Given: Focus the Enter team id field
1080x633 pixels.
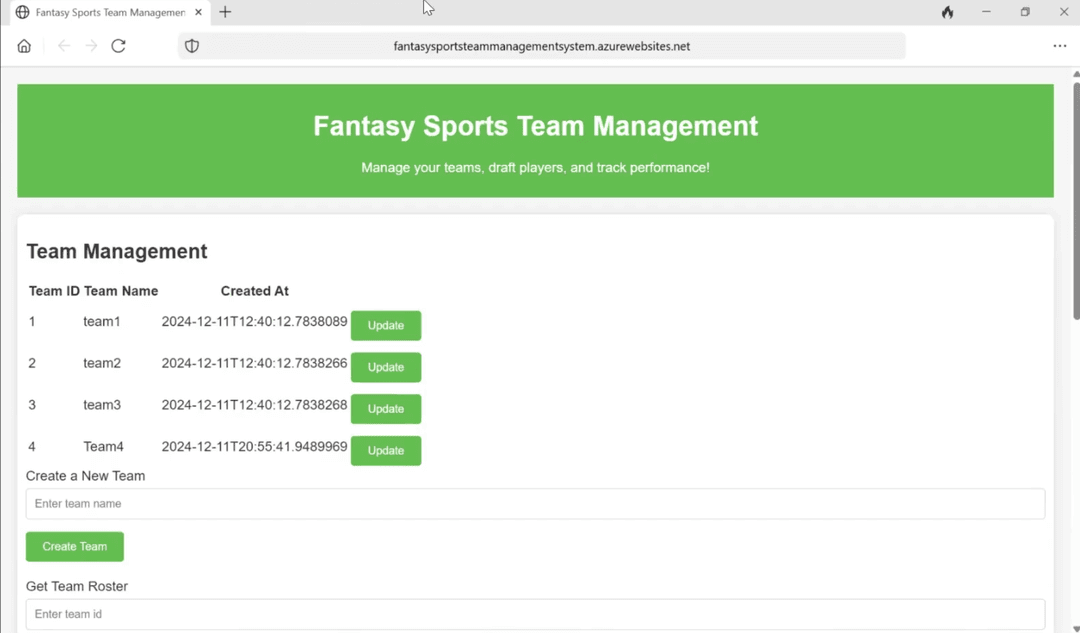Looking at the screenshot, I should coord(535,614).
